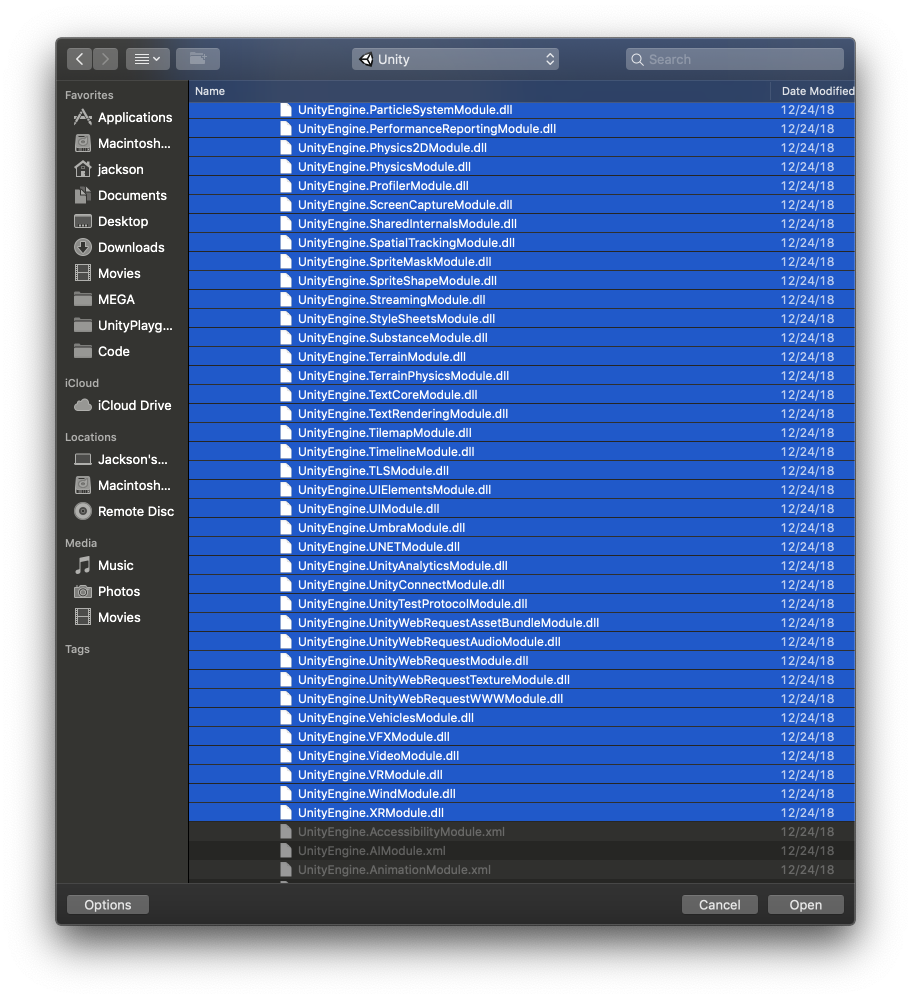Image resolution: width=911 pixels, height=999 pixels.
Task: Select UnityEngine.TilemapModule.dll file
Action: pyautogui.click(x=522, y=433)
